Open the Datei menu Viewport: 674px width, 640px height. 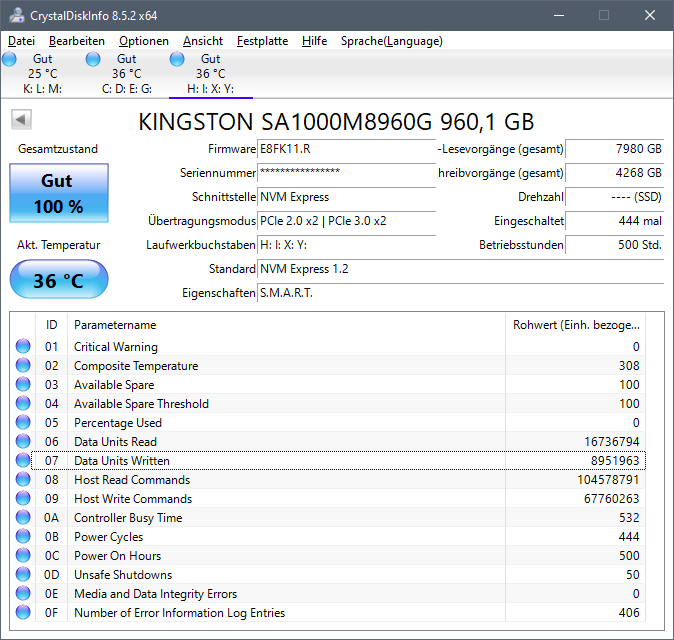(21, 41)
